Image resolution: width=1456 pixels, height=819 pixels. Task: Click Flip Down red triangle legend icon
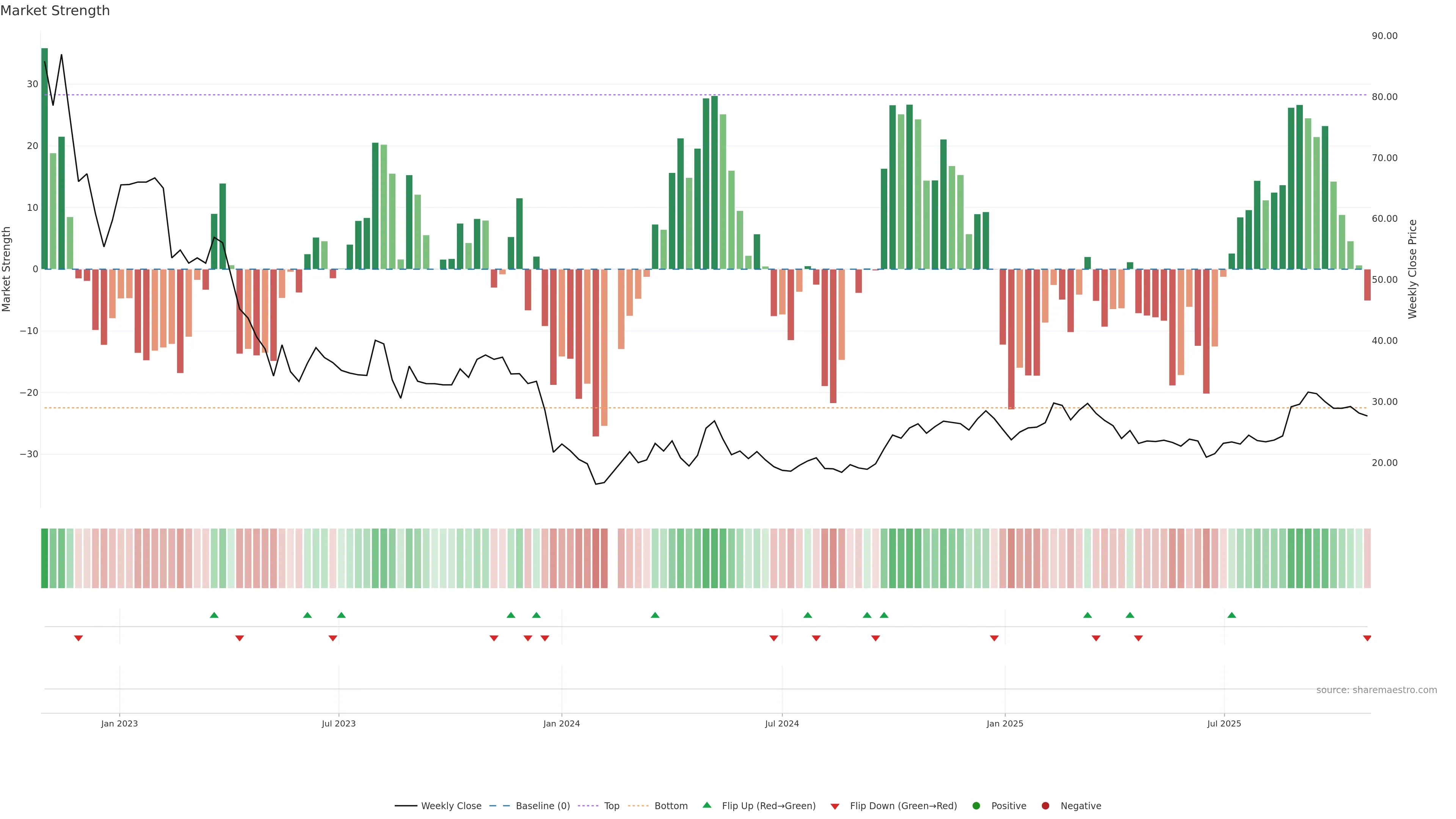pyautogui.click(x=835, y=806)
